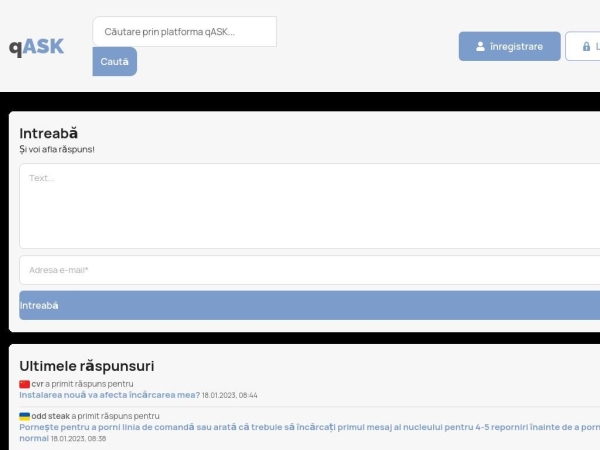Open the Pornește pentru a porni linia link
Image resolution: width=600 pixels, height=450 pixels.
coord(310,432)
